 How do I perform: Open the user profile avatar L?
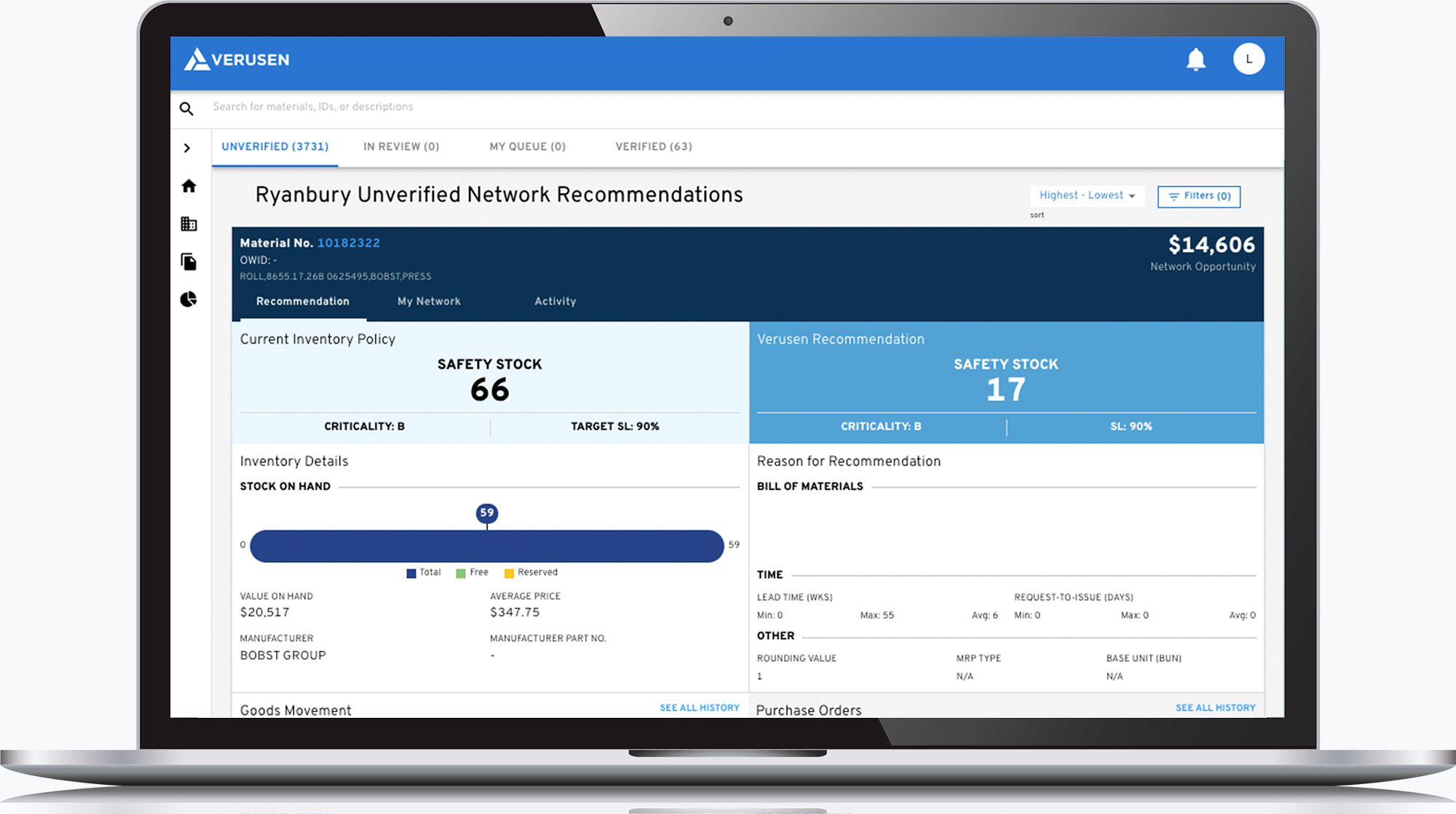[1249, 59]
